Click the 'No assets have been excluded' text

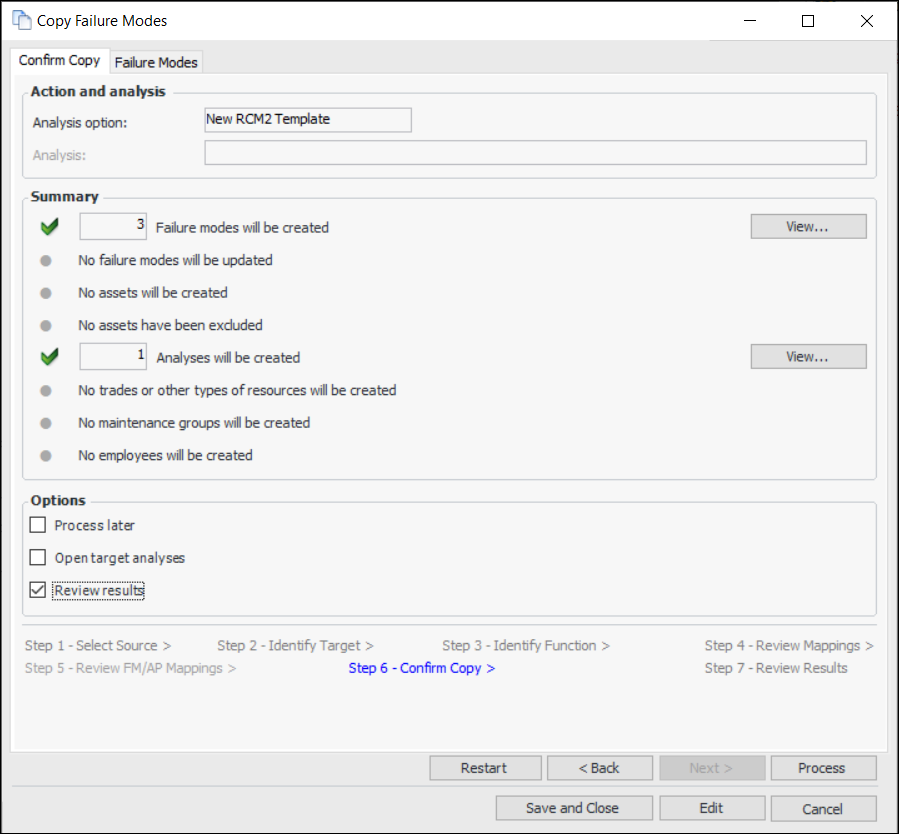(170, 325)
